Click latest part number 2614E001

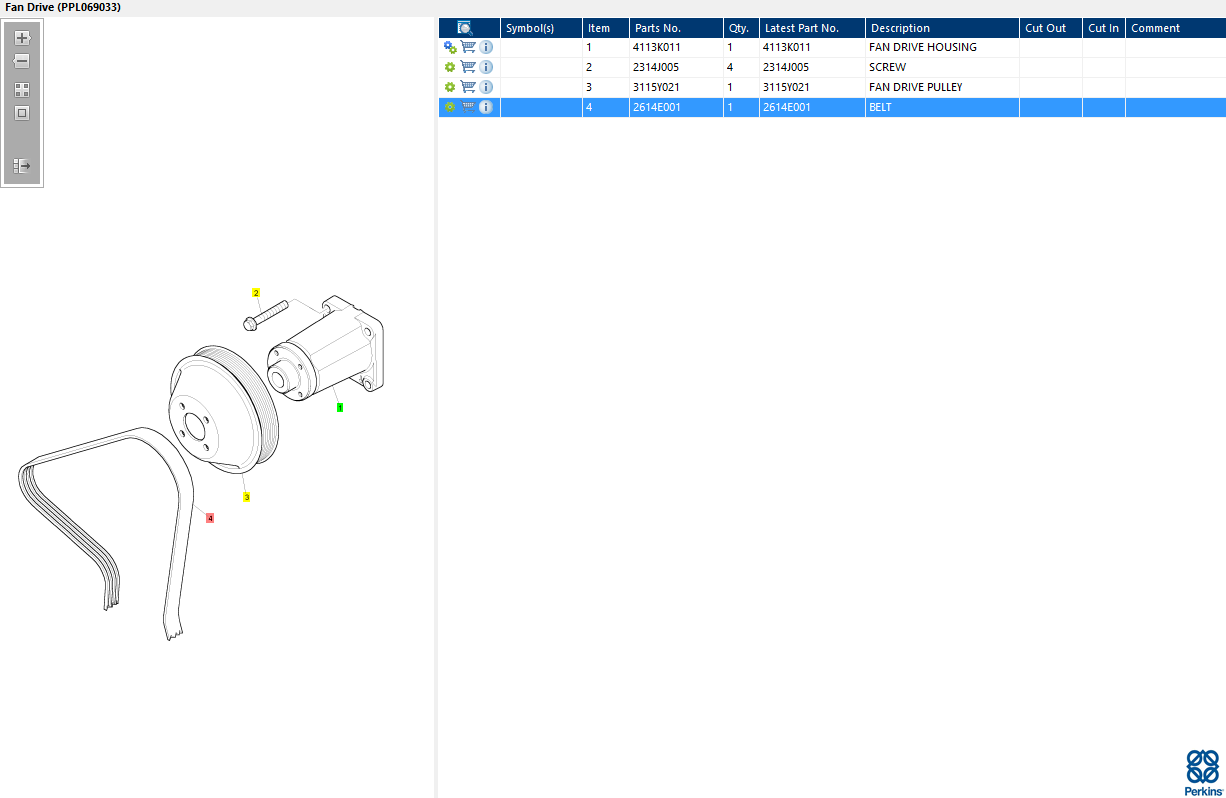tap(787, 107)
